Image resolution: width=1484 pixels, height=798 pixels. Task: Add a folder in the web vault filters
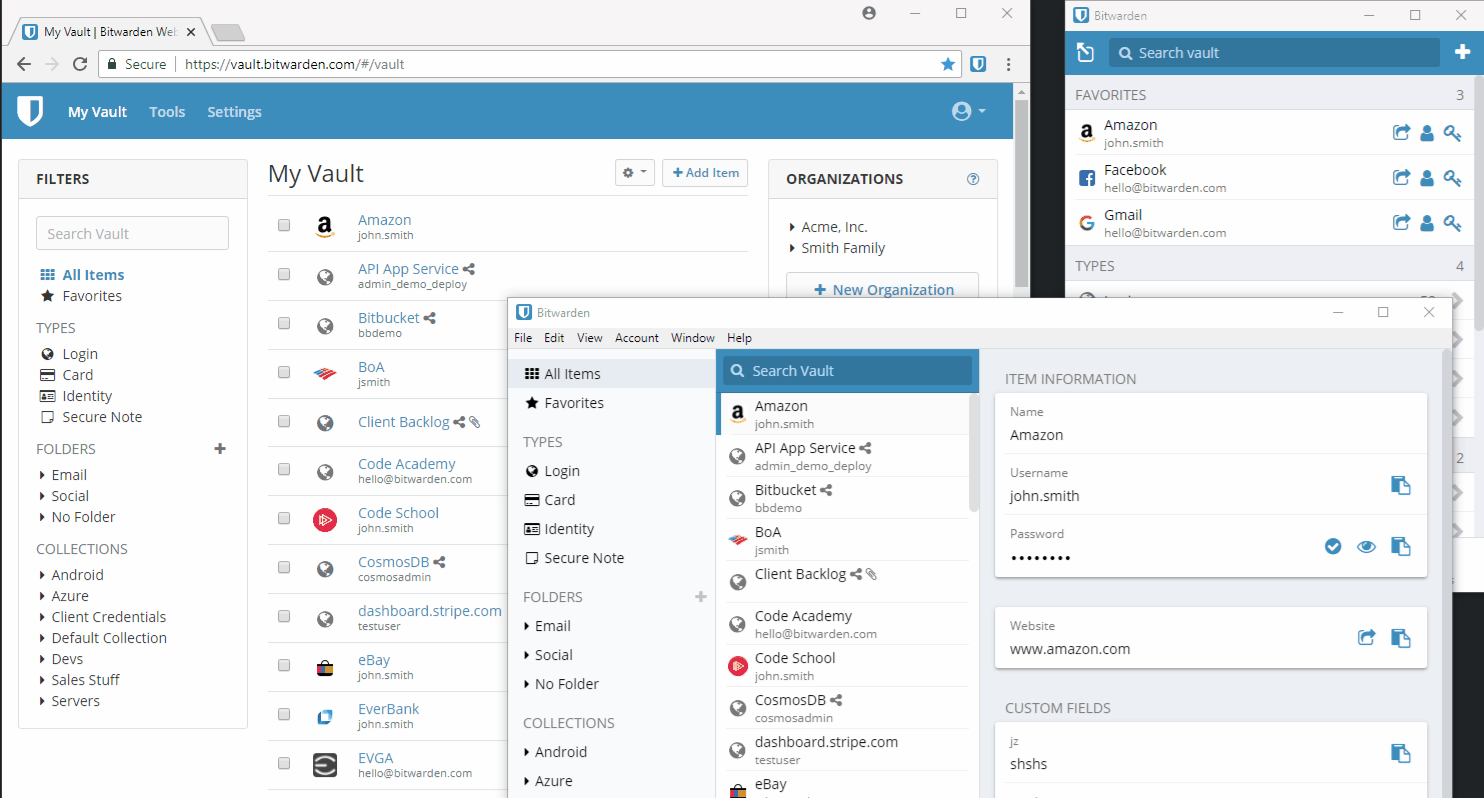220,449
